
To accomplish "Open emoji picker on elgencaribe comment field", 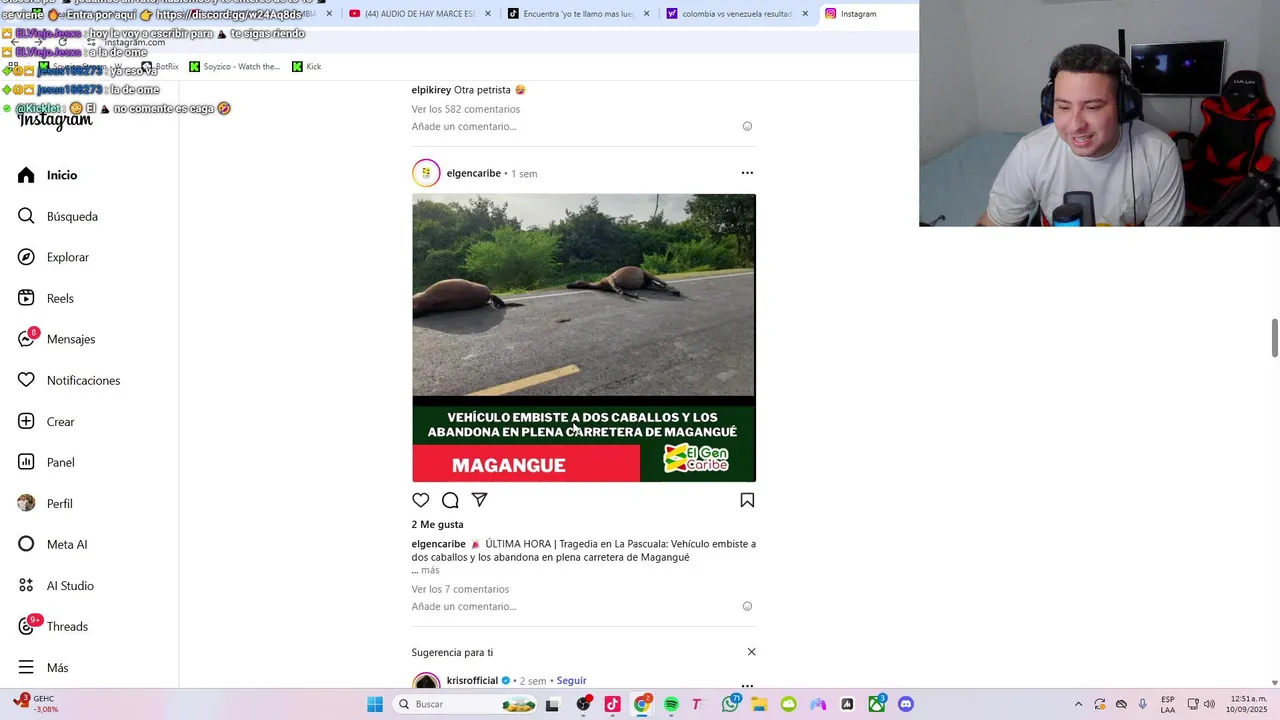I will [747, 606].
